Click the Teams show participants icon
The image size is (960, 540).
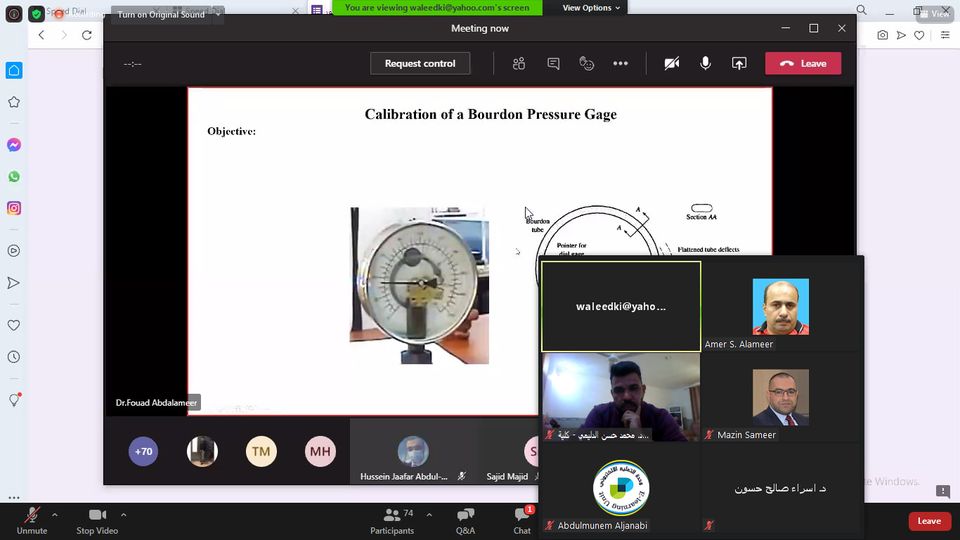coord(519,63)
